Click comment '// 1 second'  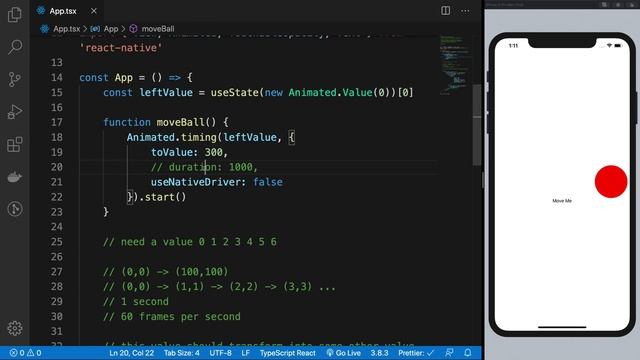[x=136, y=302]
